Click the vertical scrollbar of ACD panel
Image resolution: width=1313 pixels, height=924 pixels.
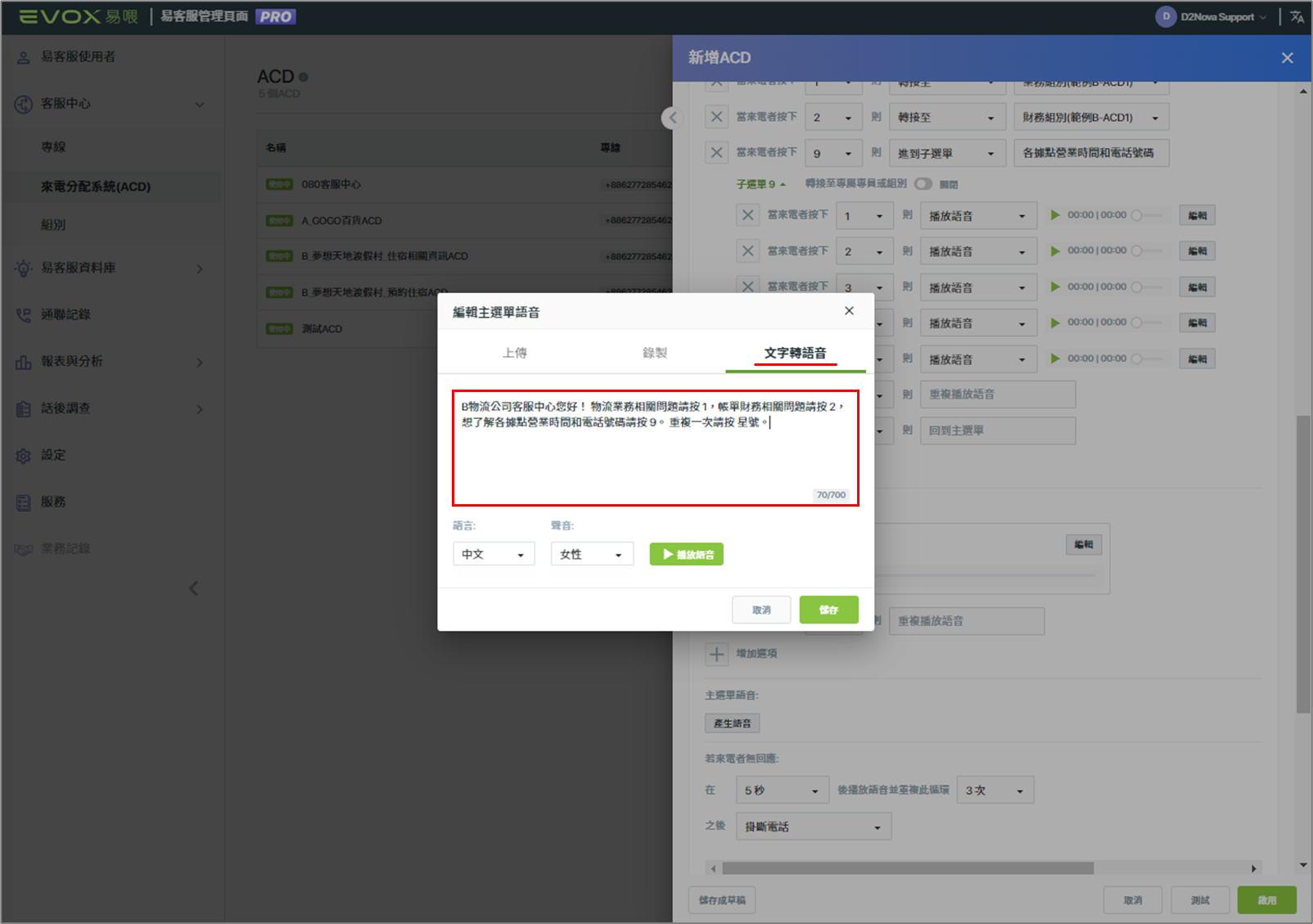click(x=1303, y=565)
